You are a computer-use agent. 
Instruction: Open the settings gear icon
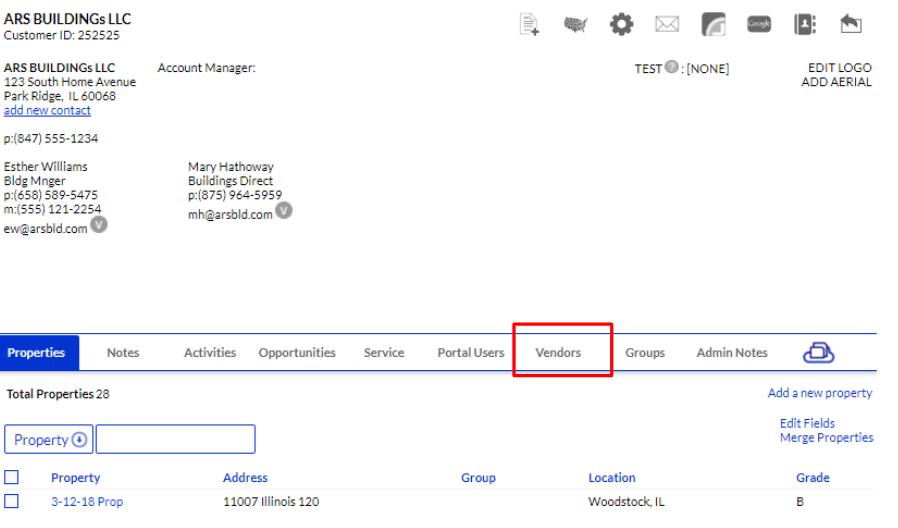621,24
